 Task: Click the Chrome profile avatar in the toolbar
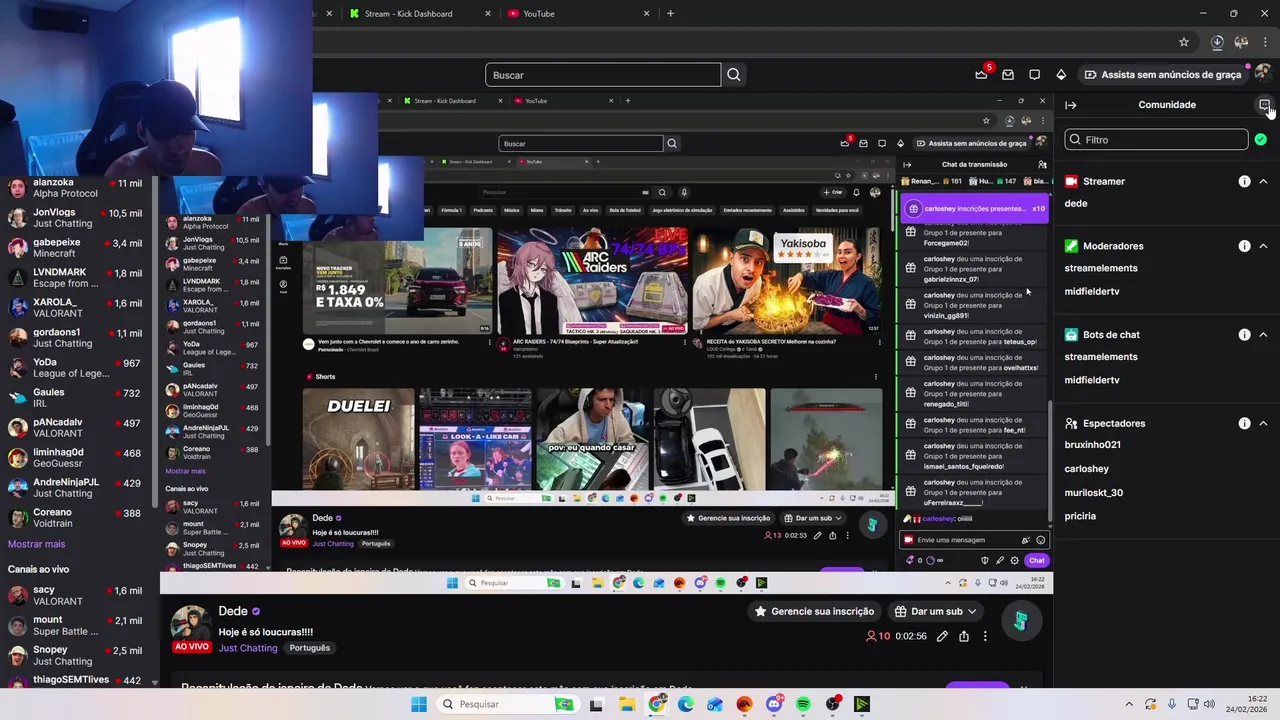tap(1241, 42)
